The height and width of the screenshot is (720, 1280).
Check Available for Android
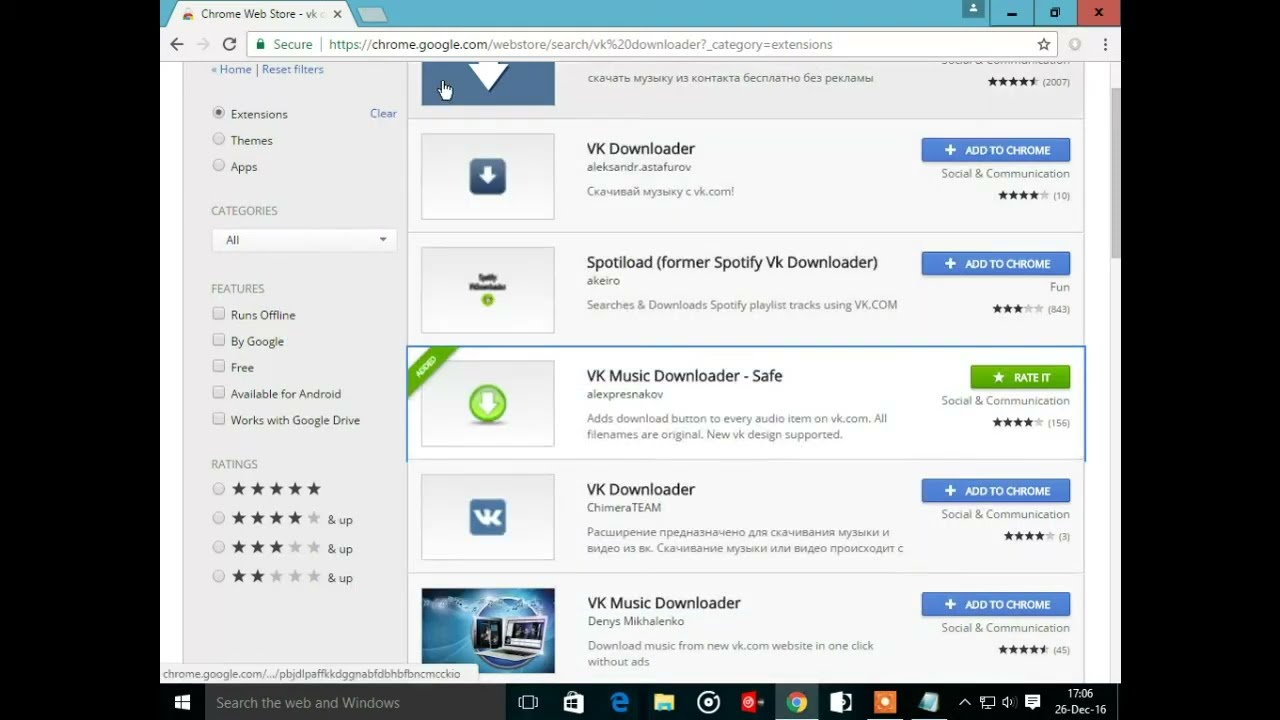[x=218, y=393]
